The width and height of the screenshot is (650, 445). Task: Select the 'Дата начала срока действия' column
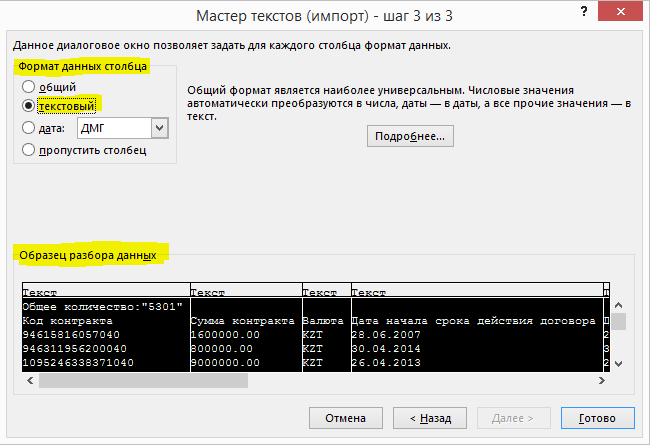coord(472,321)
